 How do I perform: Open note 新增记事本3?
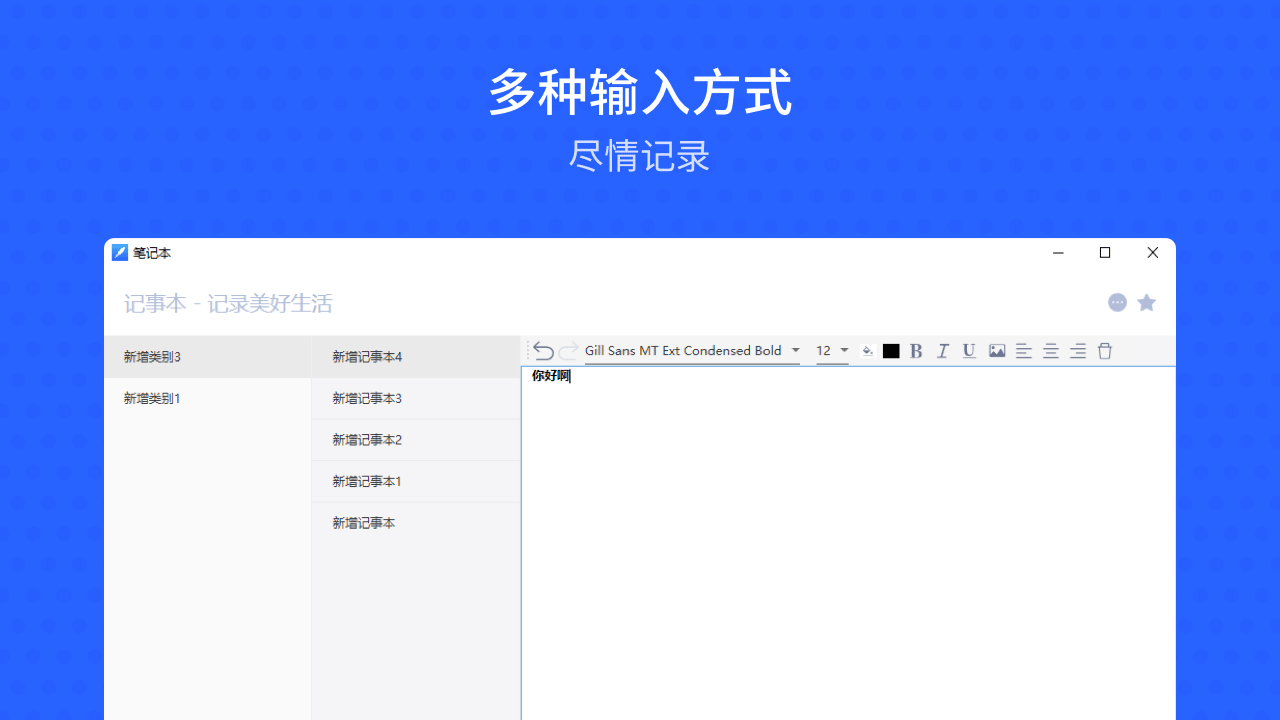pos(416,399)
